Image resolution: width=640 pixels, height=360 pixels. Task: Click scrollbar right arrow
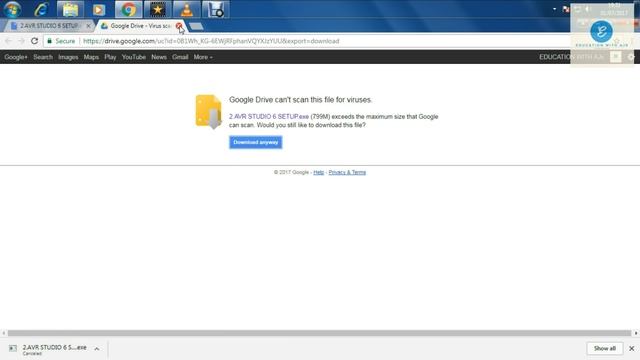click(x=636, y=333)
